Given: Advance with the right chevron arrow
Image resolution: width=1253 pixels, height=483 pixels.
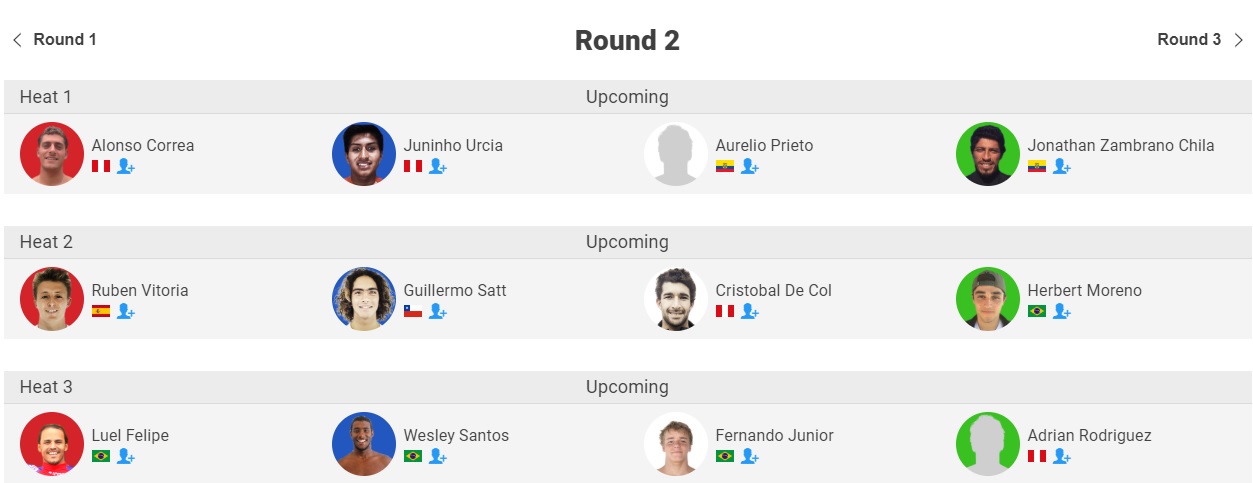Looking at the screenshot, I should [x=1238, y=40].
